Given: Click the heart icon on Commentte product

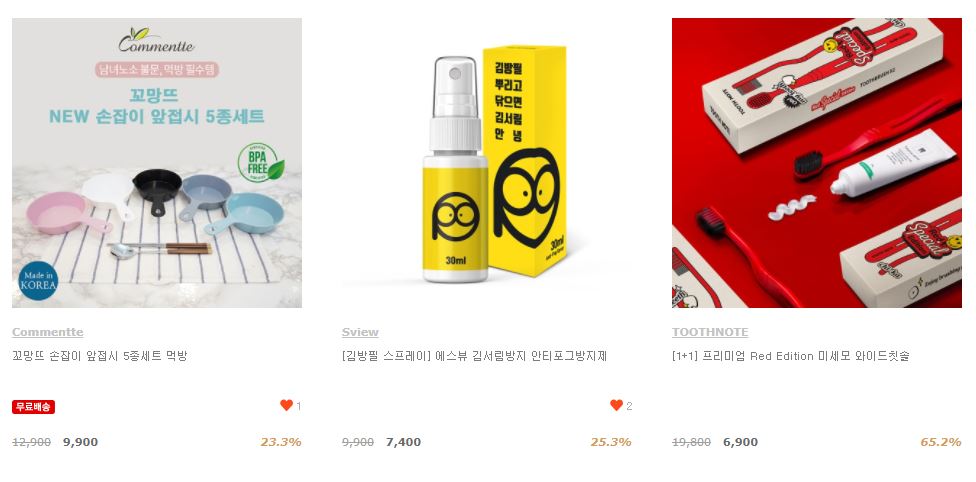Looking at the screenshot, I should (286, 405).
